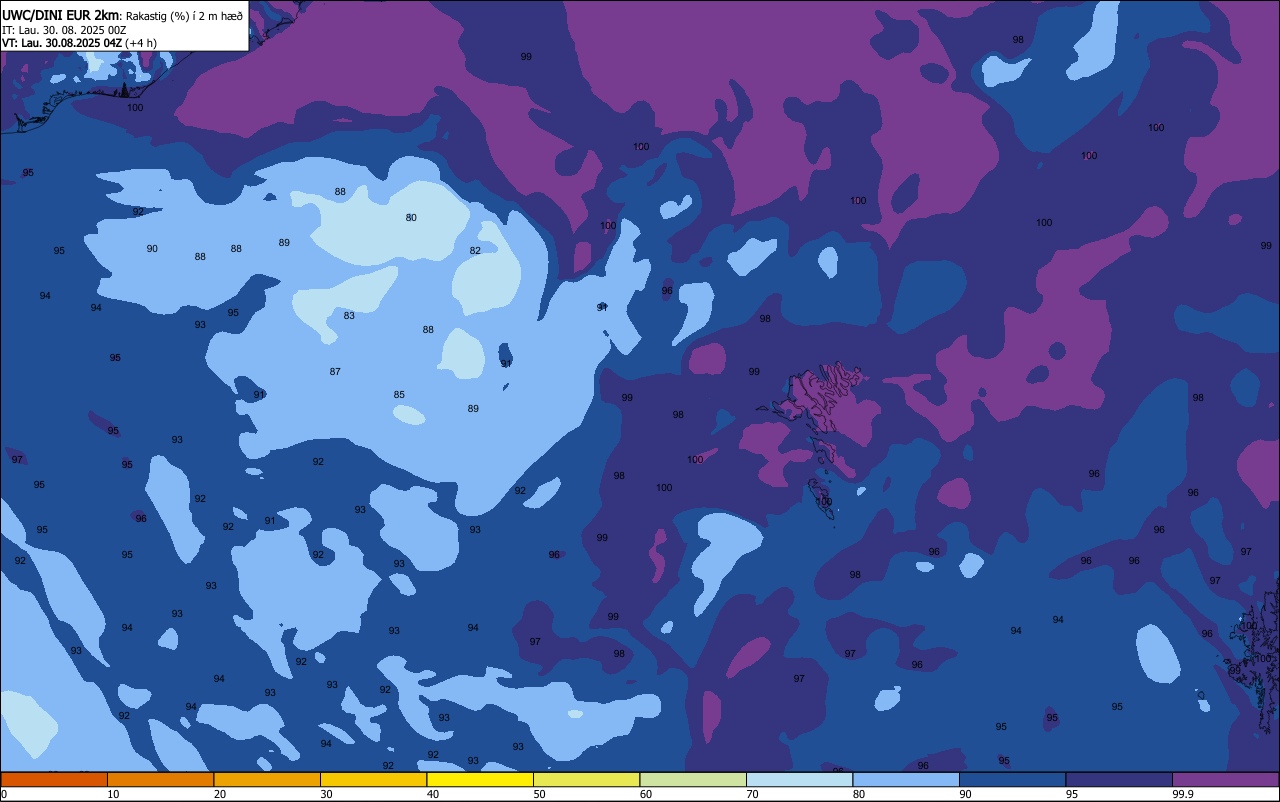This screenshot has height=802, width=1280.
Task: Click the UWC/DINI EUR 2km title text
Action: coord(60,15)
